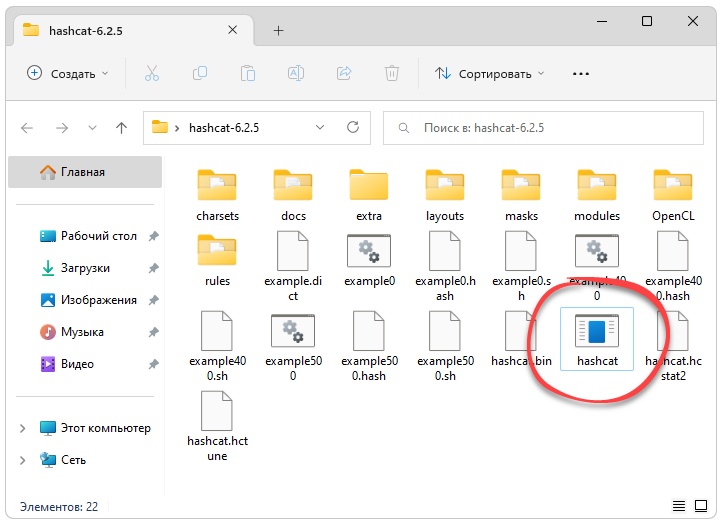Image resolution: width=720 pixels, height=523 pixels.
Task: Unpin Музыка using pin icon
Action: pyautogui.click(x=153, y=332)
